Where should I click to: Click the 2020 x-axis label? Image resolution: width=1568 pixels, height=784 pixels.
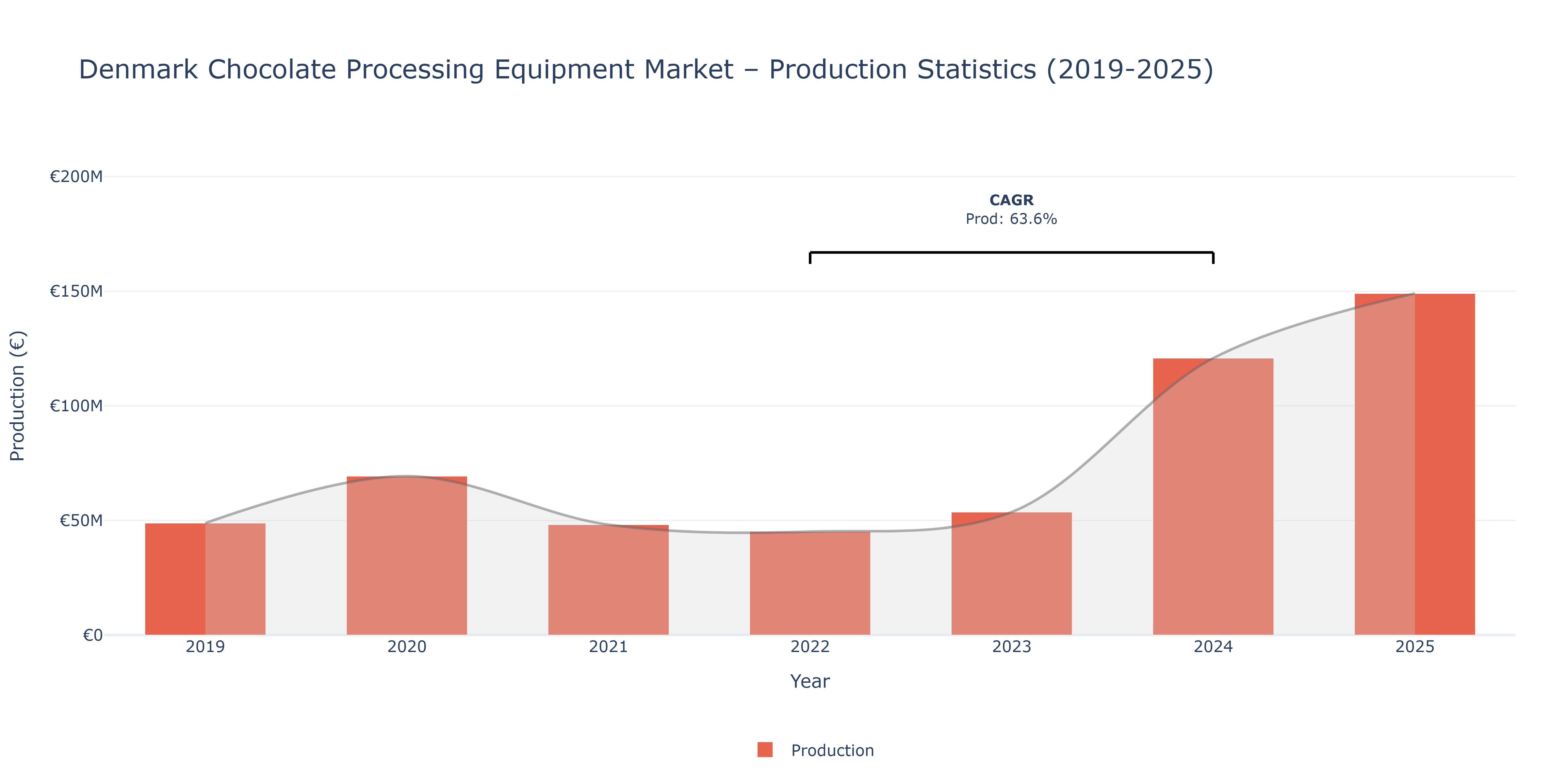(407, 646)
